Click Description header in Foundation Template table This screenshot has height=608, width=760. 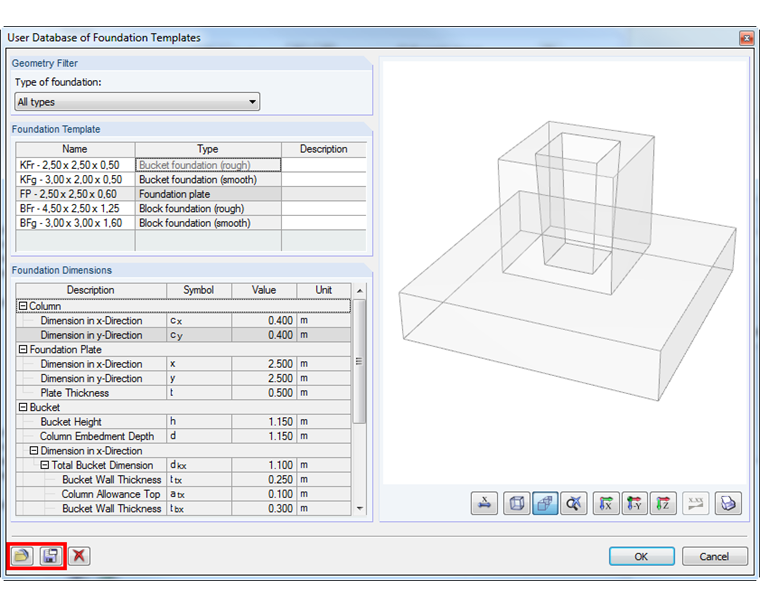click(x=323, y=149)
